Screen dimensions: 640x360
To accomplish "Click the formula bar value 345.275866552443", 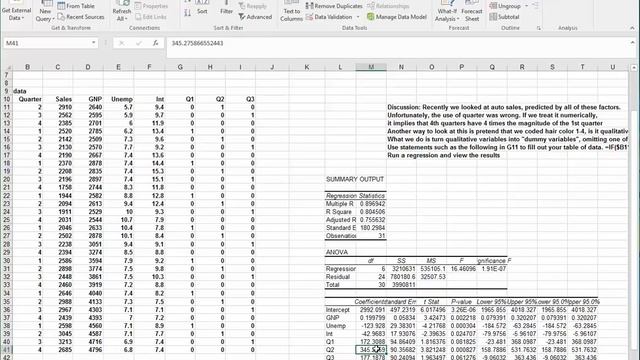I will [197, 43].
